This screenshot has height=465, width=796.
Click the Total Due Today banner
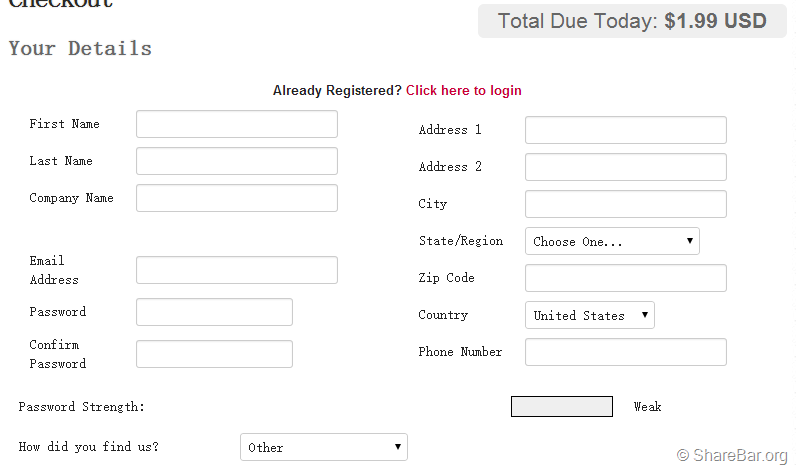[631, 21]
